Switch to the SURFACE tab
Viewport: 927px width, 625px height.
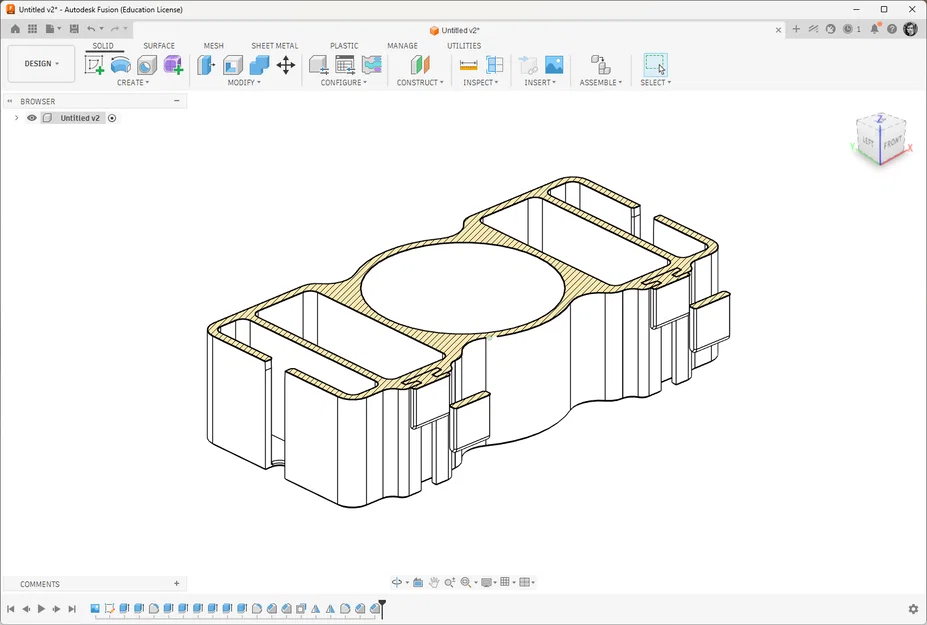click(159, 46)
